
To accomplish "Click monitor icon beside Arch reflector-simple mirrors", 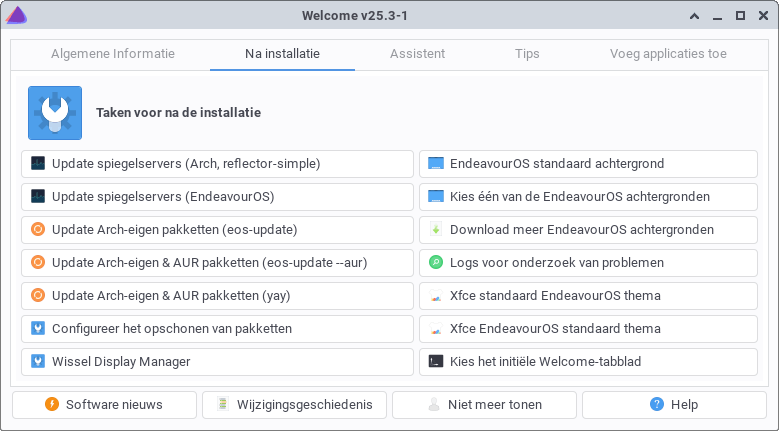I will coord(38,163).
